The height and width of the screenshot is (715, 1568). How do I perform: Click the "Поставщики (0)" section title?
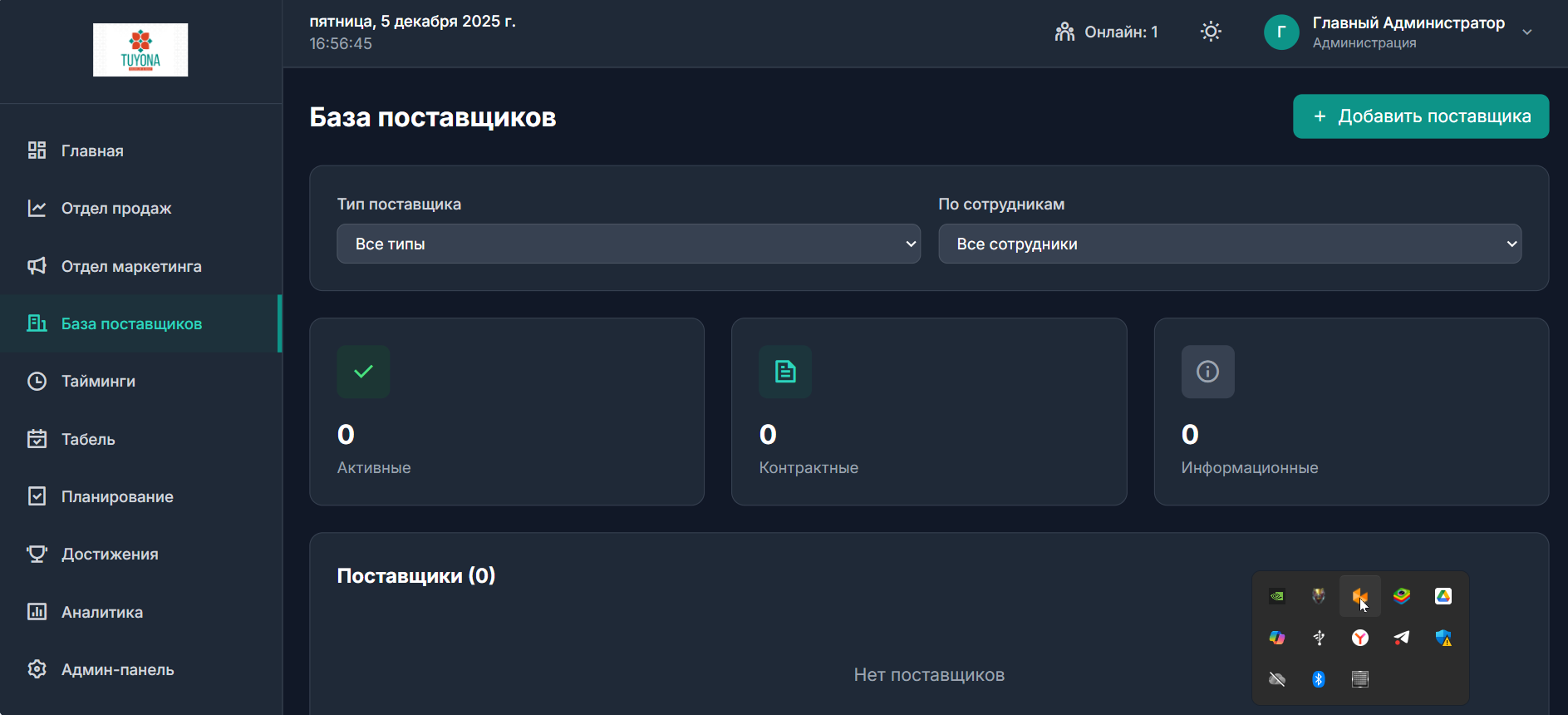click(416, 575)
